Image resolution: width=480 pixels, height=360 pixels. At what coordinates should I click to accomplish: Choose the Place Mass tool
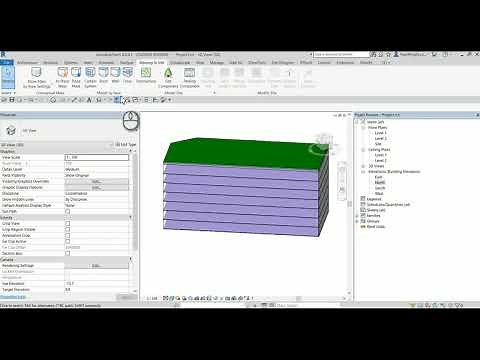(x=76, y=77)
